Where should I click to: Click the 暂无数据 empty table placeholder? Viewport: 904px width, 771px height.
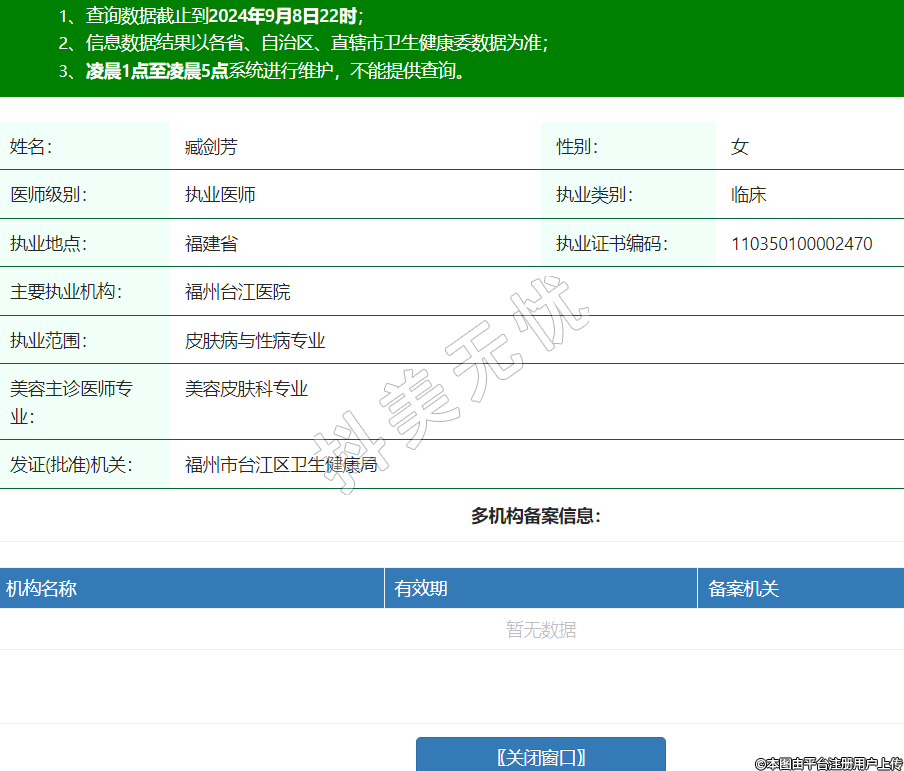click(x=541, y=630)
